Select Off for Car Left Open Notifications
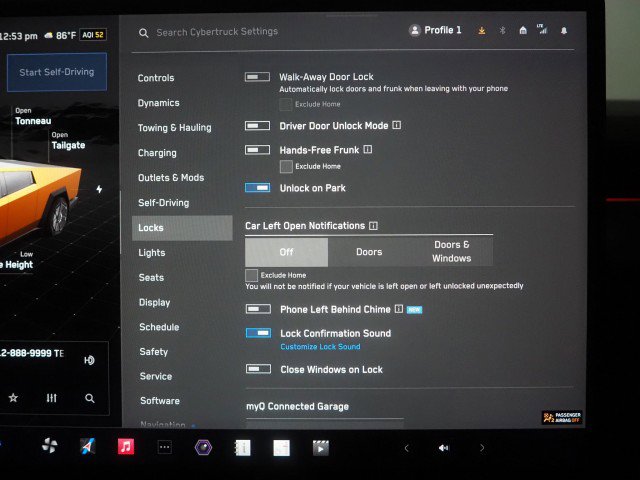 [x=287, y=252]
